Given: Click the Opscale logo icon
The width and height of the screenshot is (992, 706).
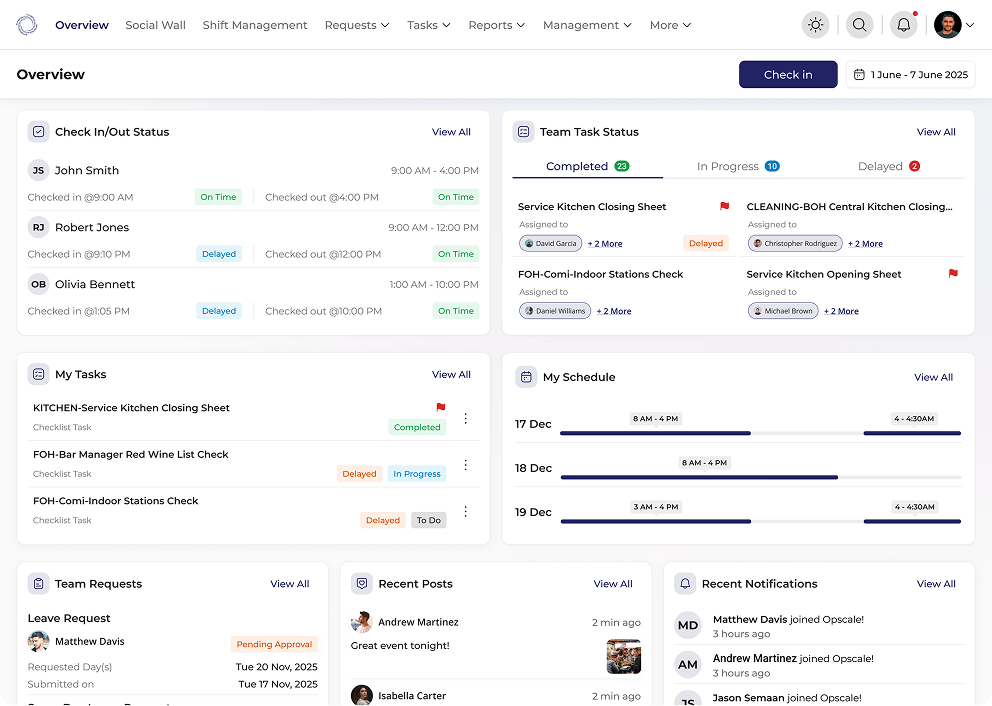Looking at the screenshot, I should coord(27,25).
